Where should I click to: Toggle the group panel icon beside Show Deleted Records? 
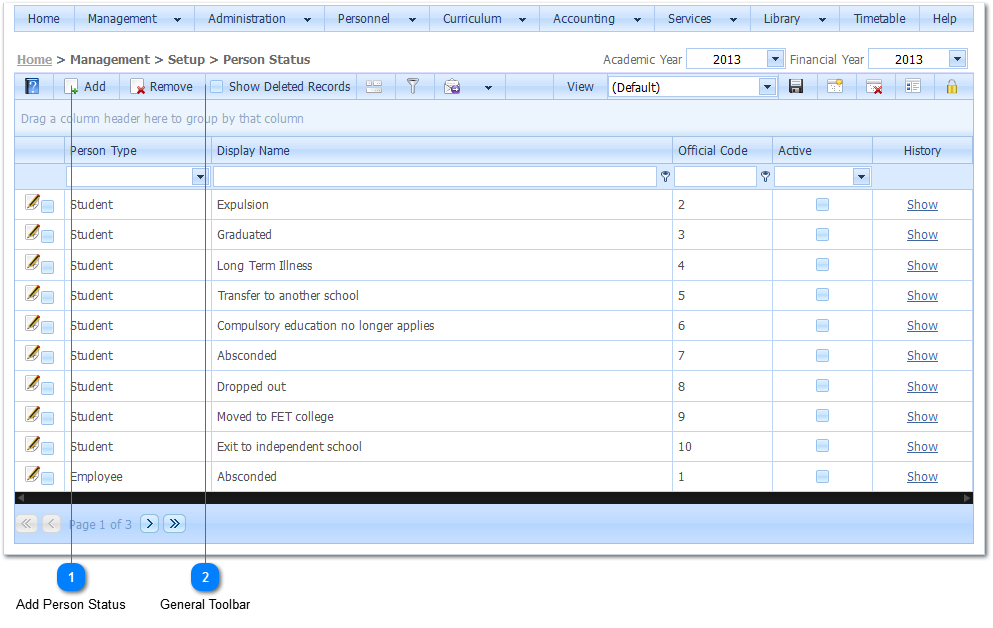[x=374, y=87]
